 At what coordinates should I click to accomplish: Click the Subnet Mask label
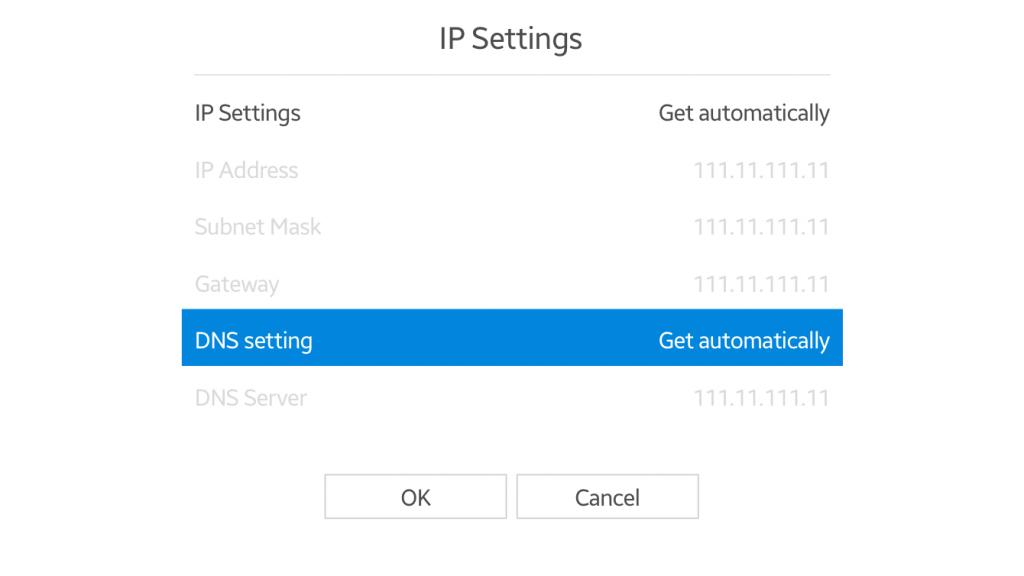258,227
